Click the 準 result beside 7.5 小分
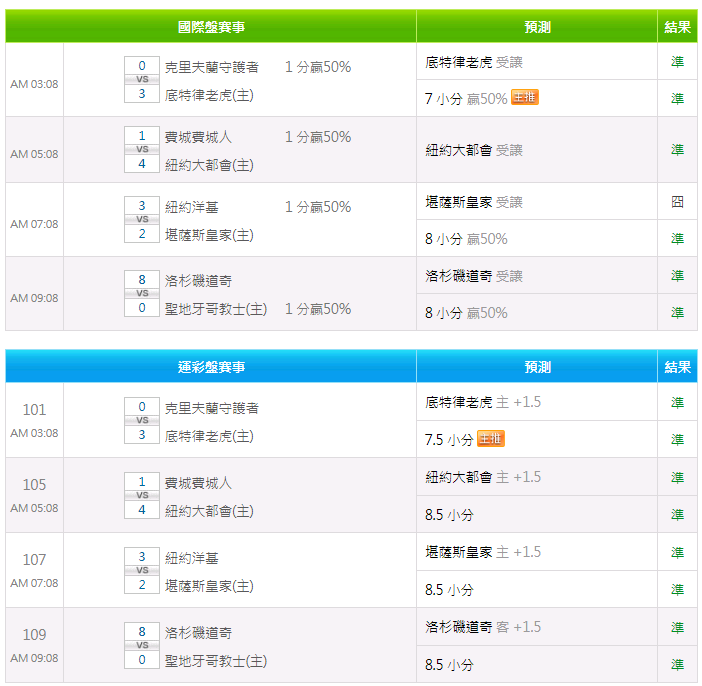 pyautogui.click(x=677, y=440)
